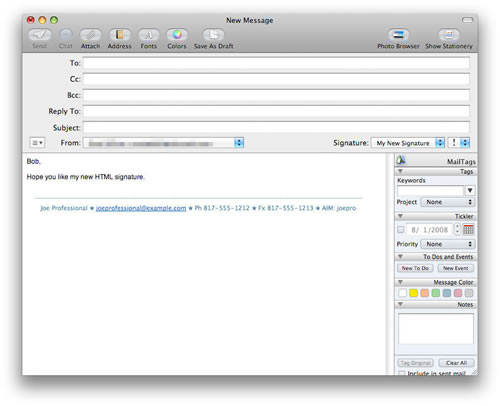Screen dimensions: 500x406
Task: Click in the Bcc address field
Action: pyautogui.click(x=276, y=95)
